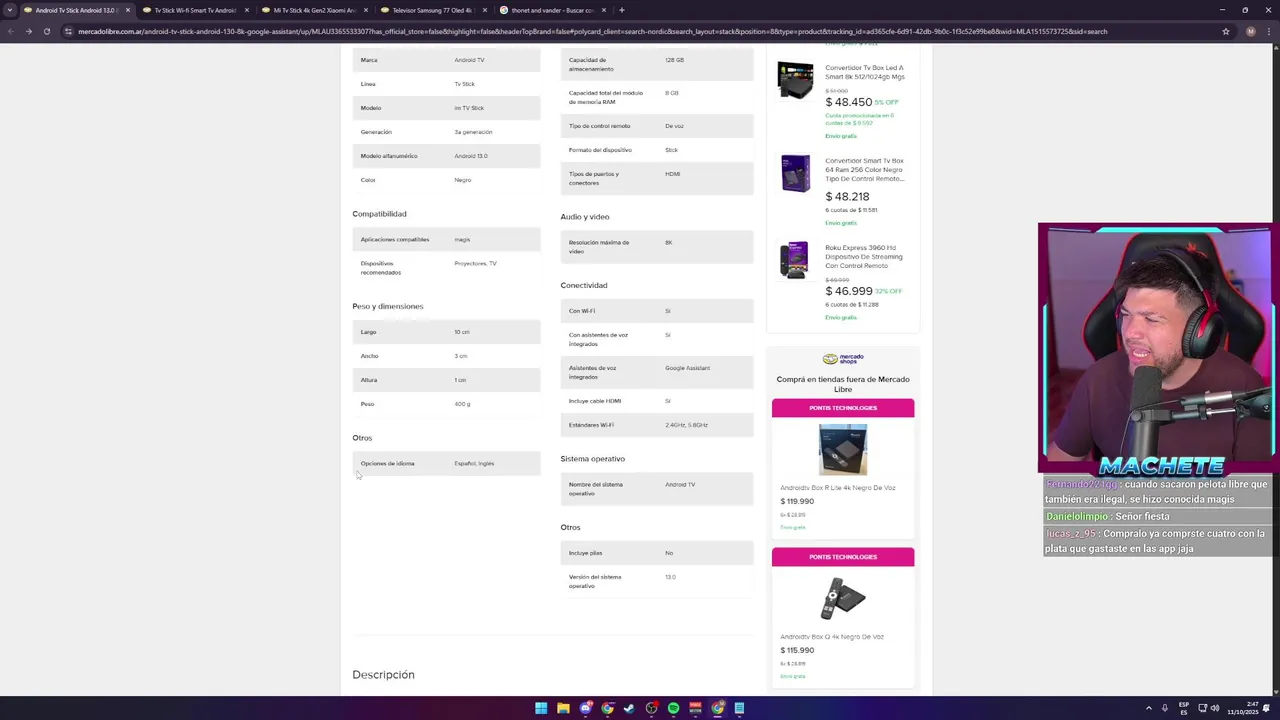Click the microphone tray icon
The height and width of the screenshot is (720, 1280).
(1164, 708)
